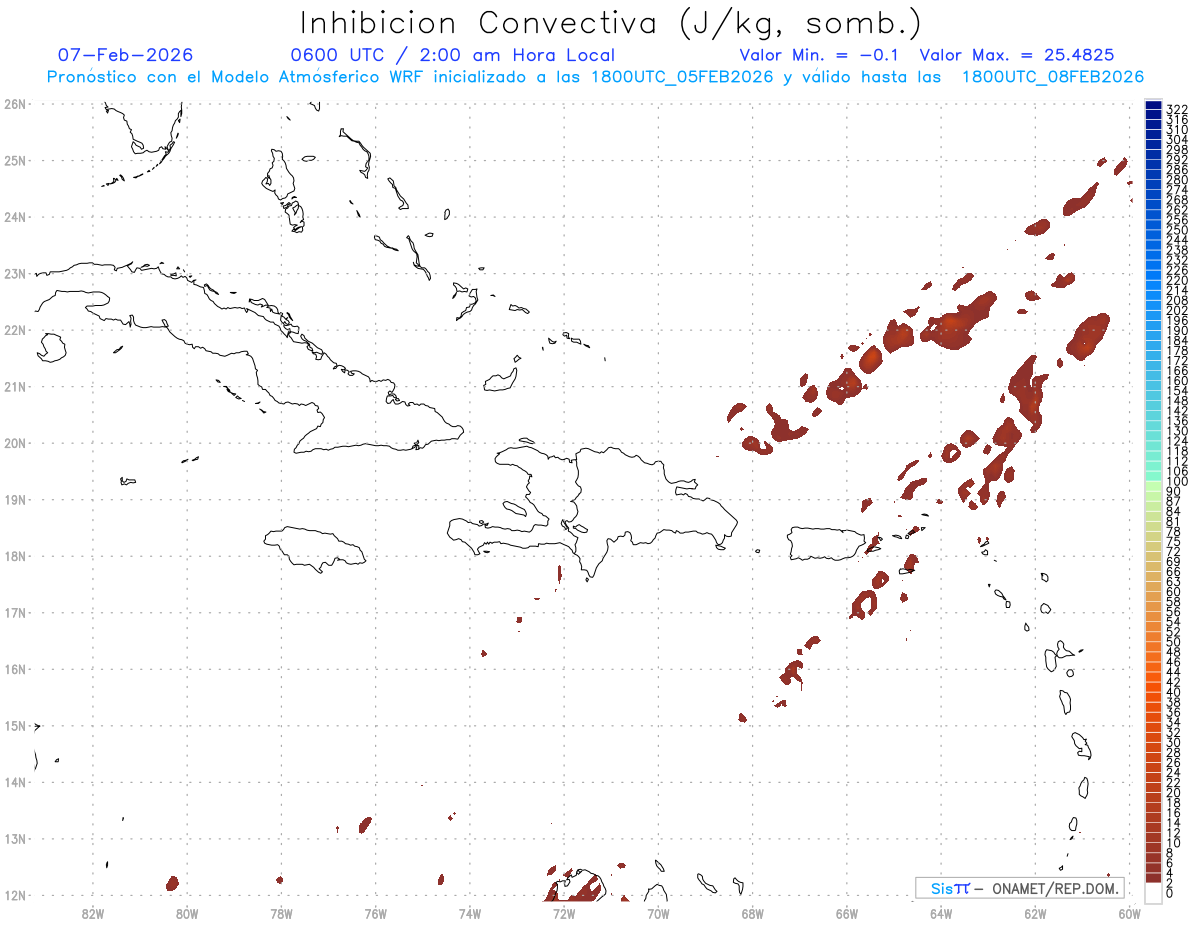1200x927 pixels.
Task: Click the '18N' latitude label
Action: pos(15,556)
